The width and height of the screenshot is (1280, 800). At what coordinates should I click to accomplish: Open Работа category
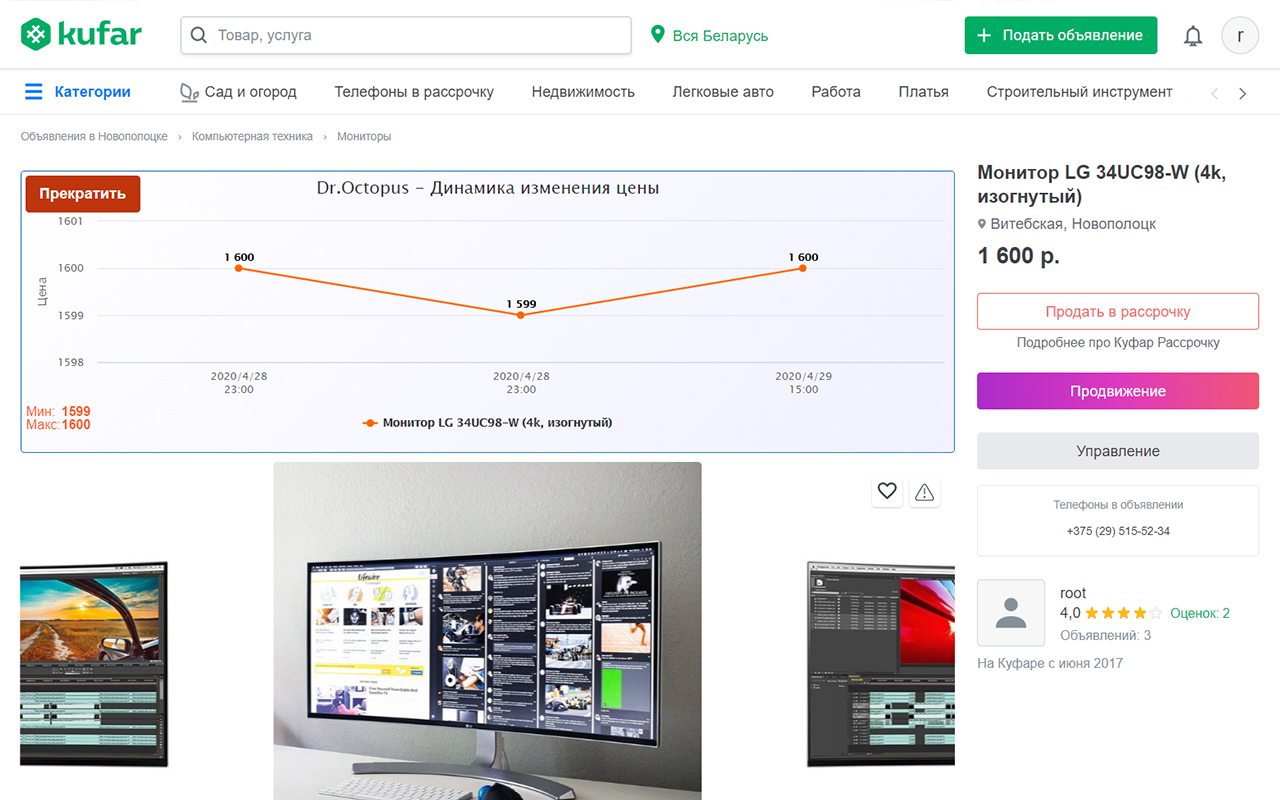[x=836, y=92]
